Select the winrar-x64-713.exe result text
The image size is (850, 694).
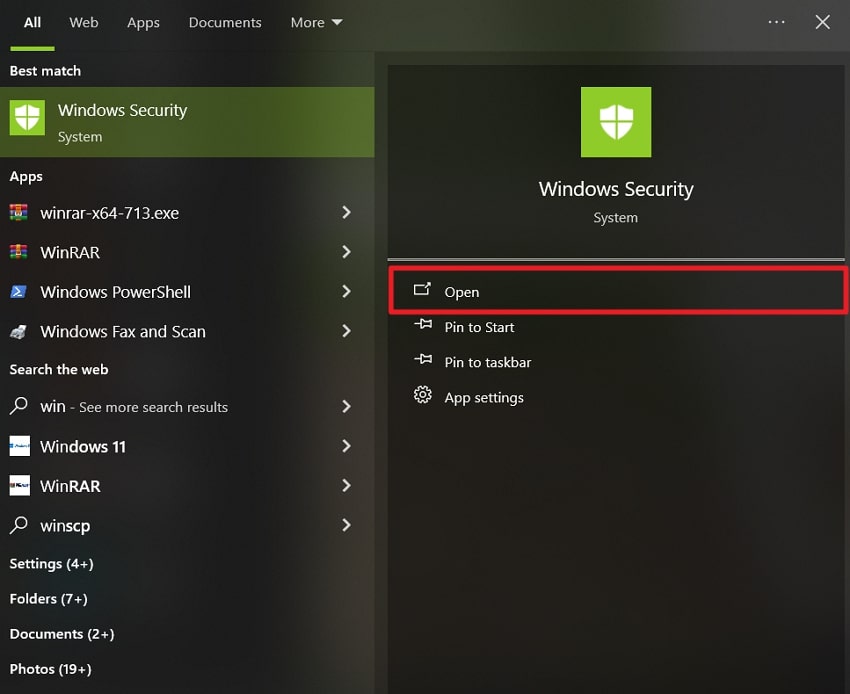(x=110, y=213)
